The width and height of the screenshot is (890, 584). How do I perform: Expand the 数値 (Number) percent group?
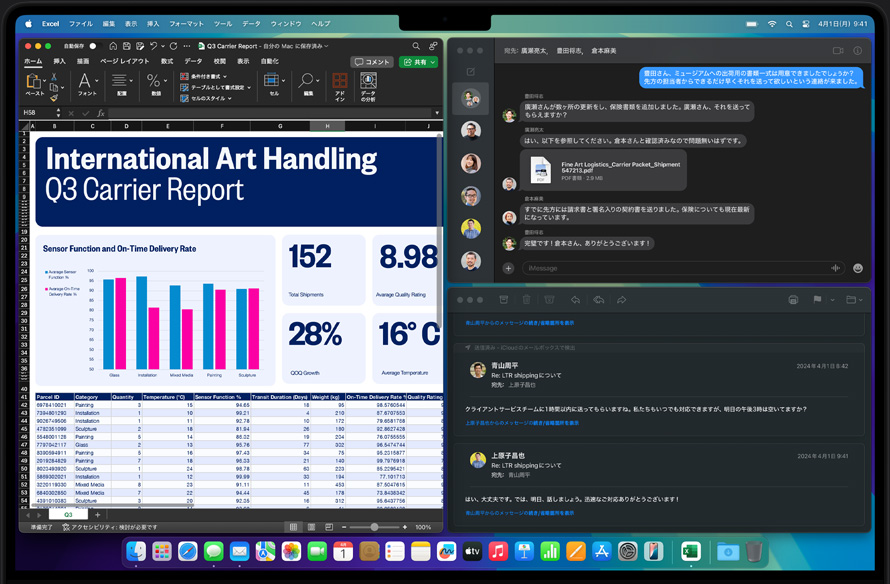tap(165, 81)
